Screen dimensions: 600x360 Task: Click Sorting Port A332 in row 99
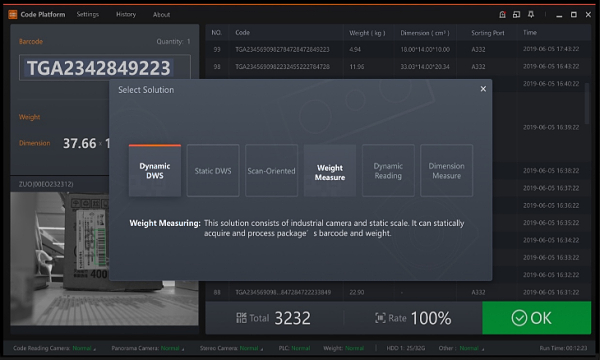coord(478,49)
